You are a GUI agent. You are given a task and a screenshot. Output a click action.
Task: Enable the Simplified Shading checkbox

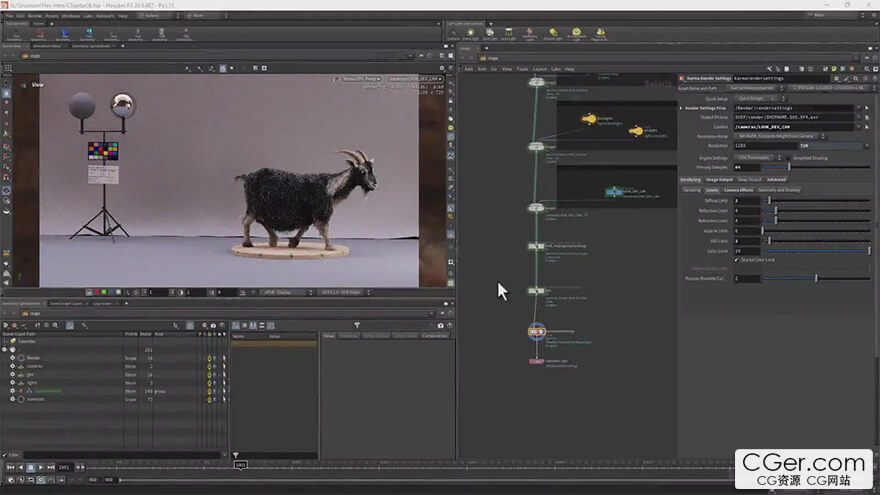click(x=788, y=157)
